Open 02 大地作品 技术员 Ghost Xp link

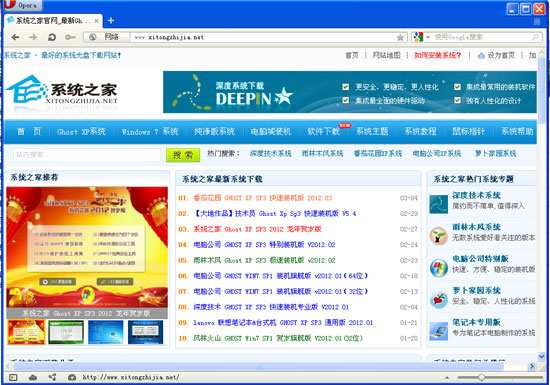275,213
